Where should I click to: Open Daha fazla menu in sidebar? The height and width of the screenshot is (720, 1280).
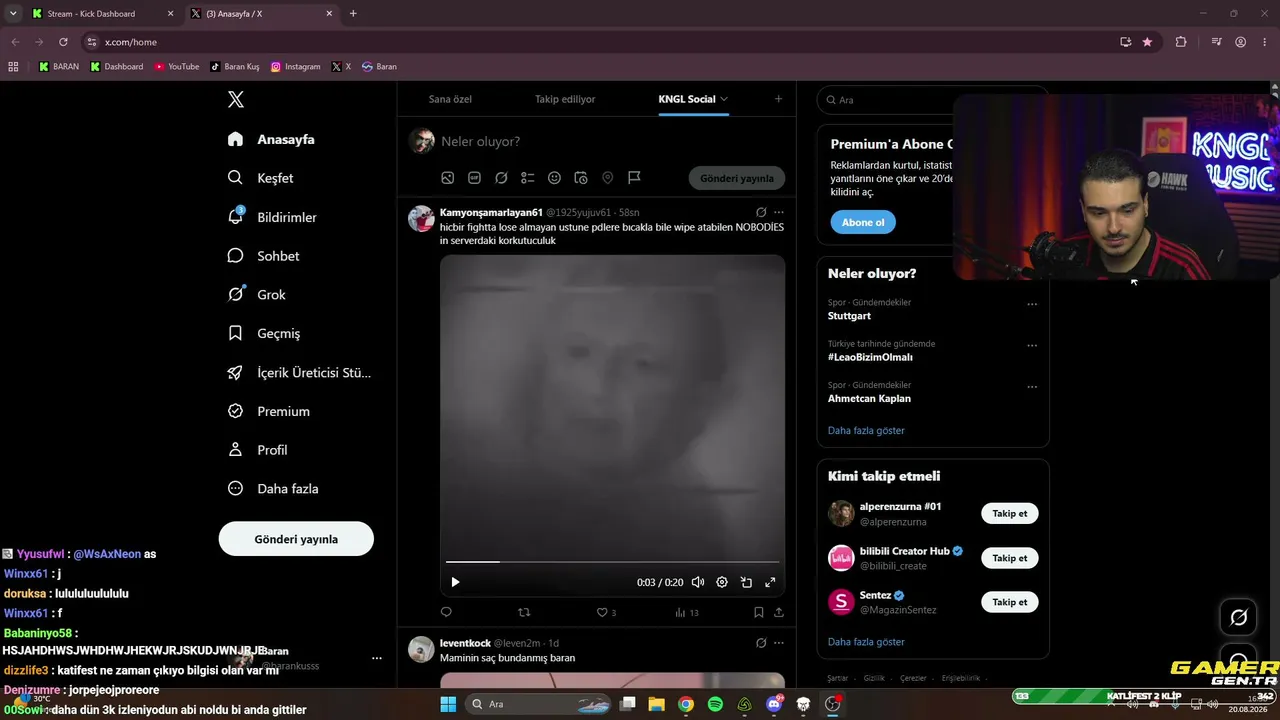tap(273, 489)
